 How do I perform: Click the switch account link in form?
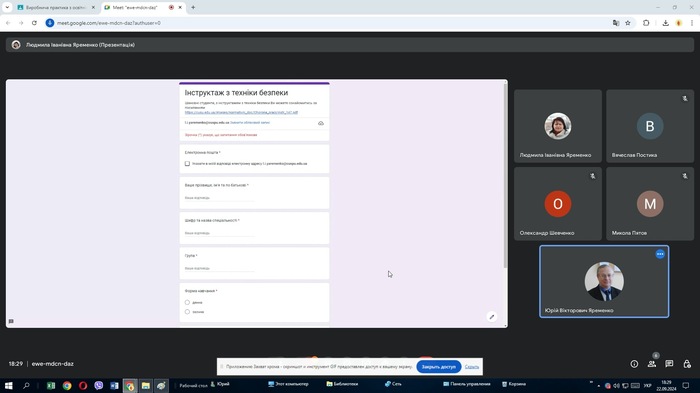tap(250, 122)
